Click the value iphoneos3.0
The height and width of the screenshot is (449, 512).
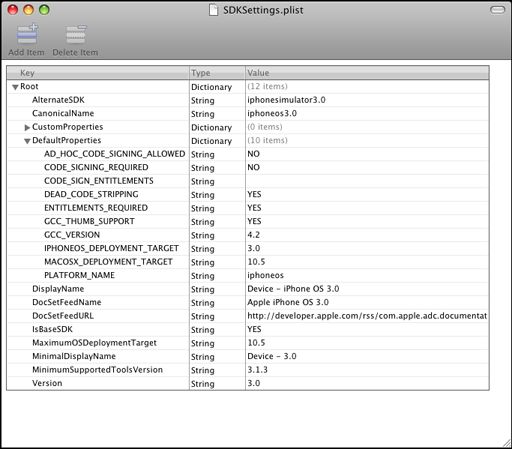click(272, 113)
